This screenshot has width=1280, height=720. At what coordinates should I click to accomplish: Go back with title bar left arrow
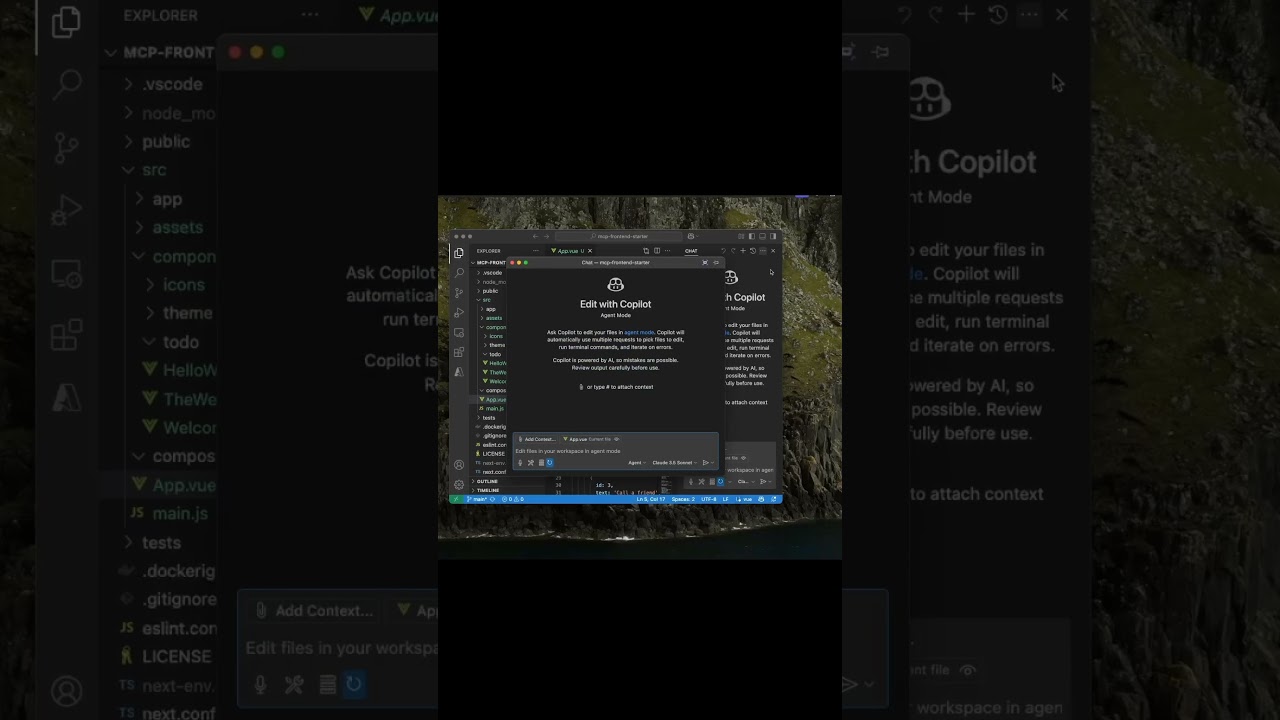pos(535,237)
